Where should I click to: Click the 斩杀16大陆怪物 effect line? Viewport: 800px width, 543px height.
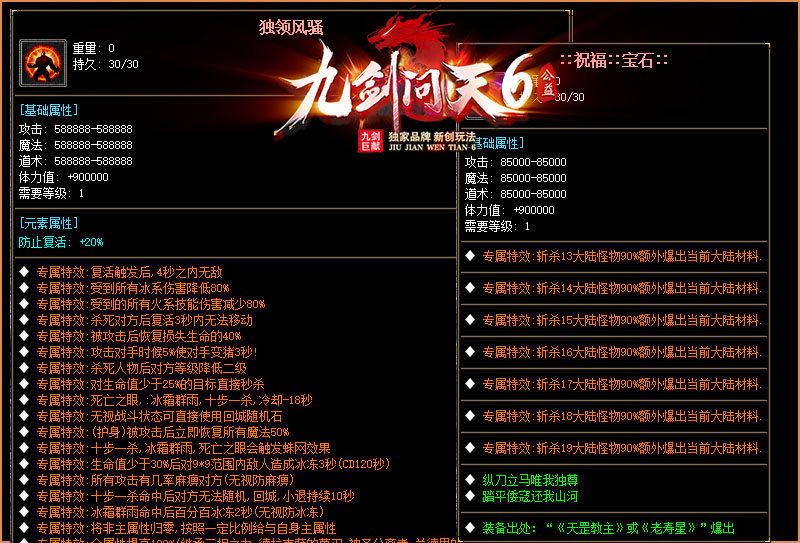(x=621, y=352)
